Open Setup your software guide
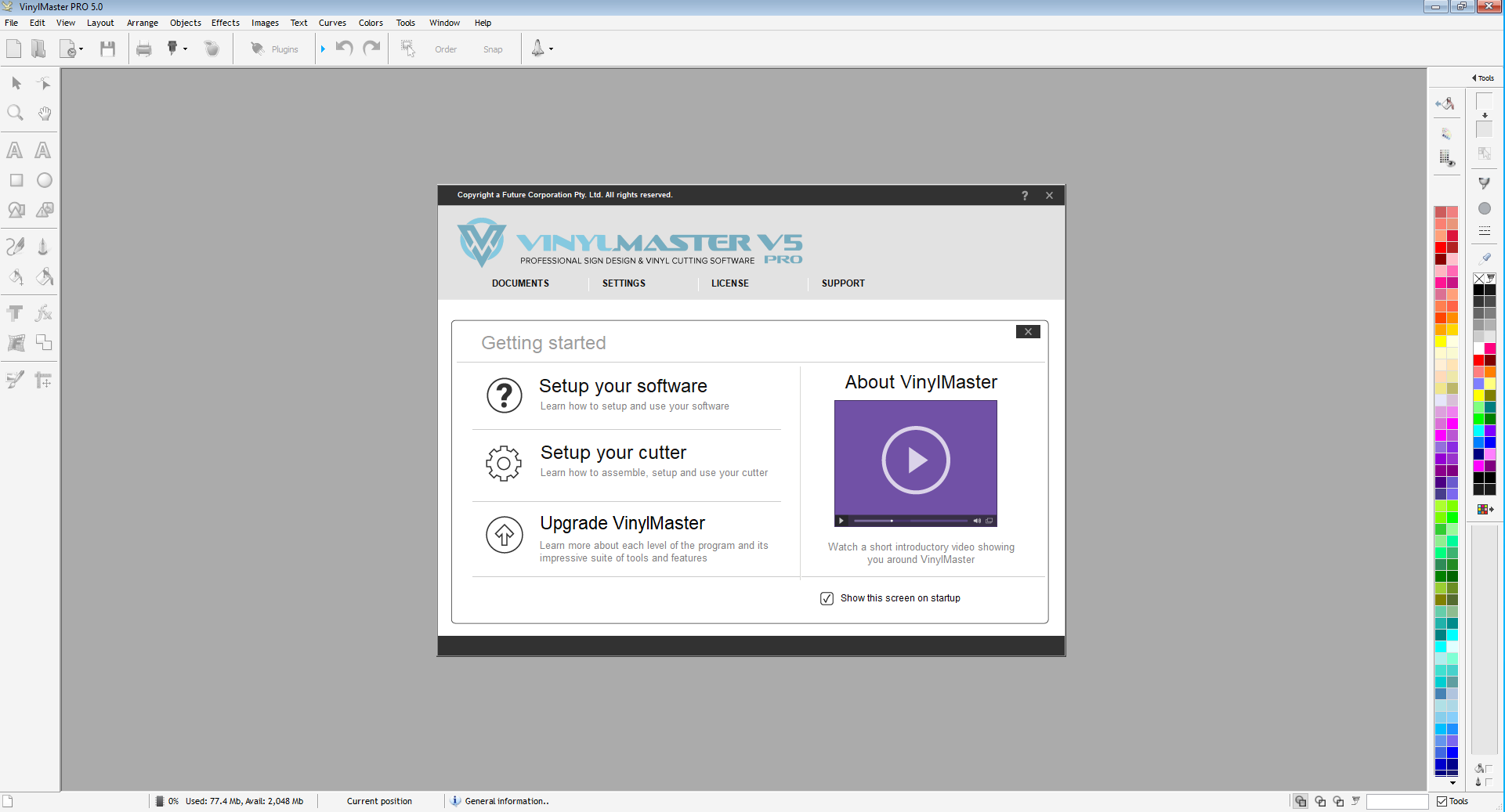This screenshot has width=1505, height=812. 623,386
